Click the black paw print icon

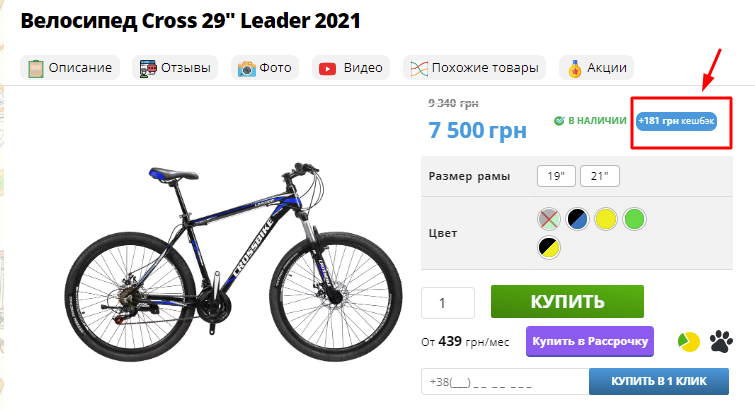pyautogui.click(x=721, y=342)
